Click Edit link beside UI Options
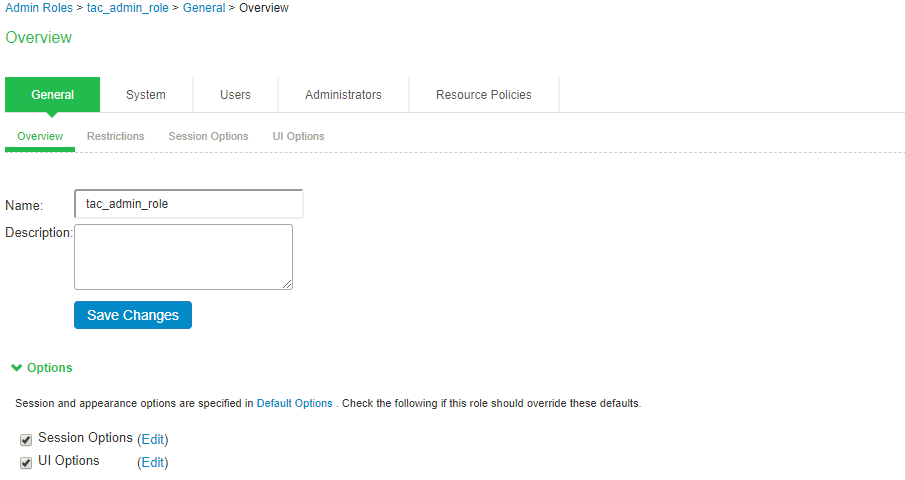This screenshot has width=905, height=480. point(153,463)
